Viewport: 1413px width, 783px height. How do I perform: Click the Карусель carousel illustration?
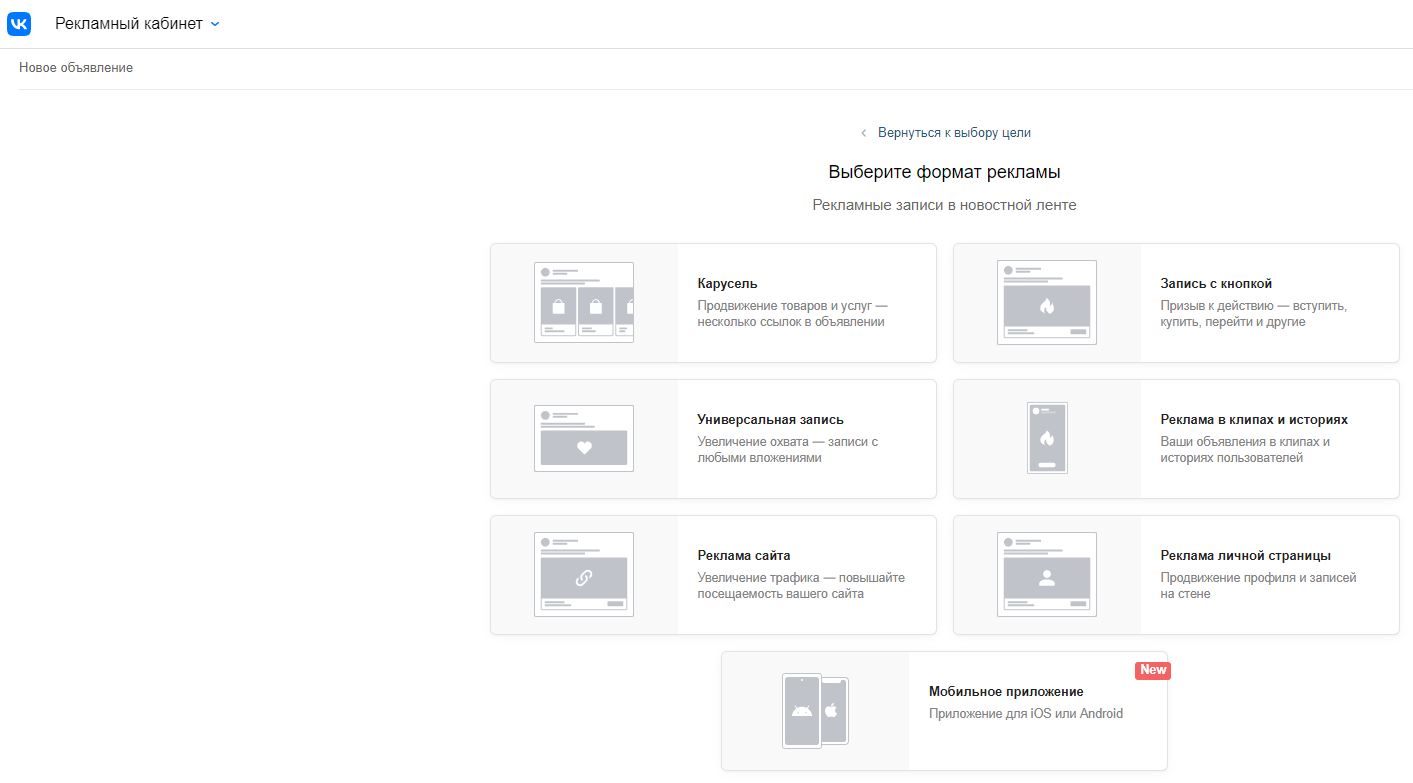click(584, 303)
